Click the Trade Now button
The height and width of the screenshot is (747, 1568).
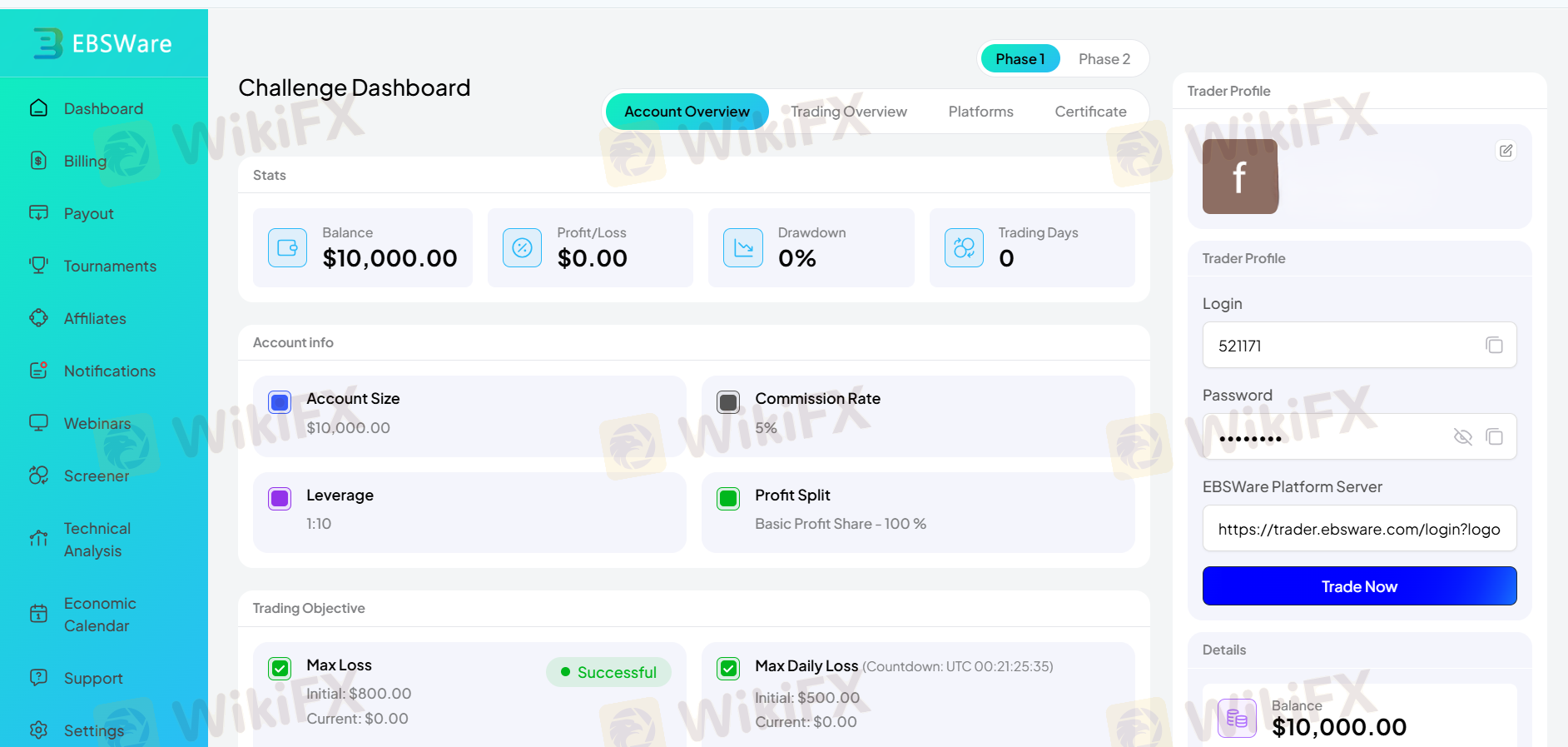pyautogui.click(x=1359, y=586)
